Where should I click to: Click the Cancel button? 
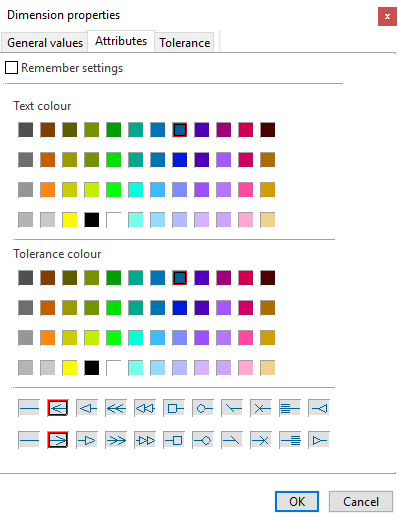[x=361, y=501]
